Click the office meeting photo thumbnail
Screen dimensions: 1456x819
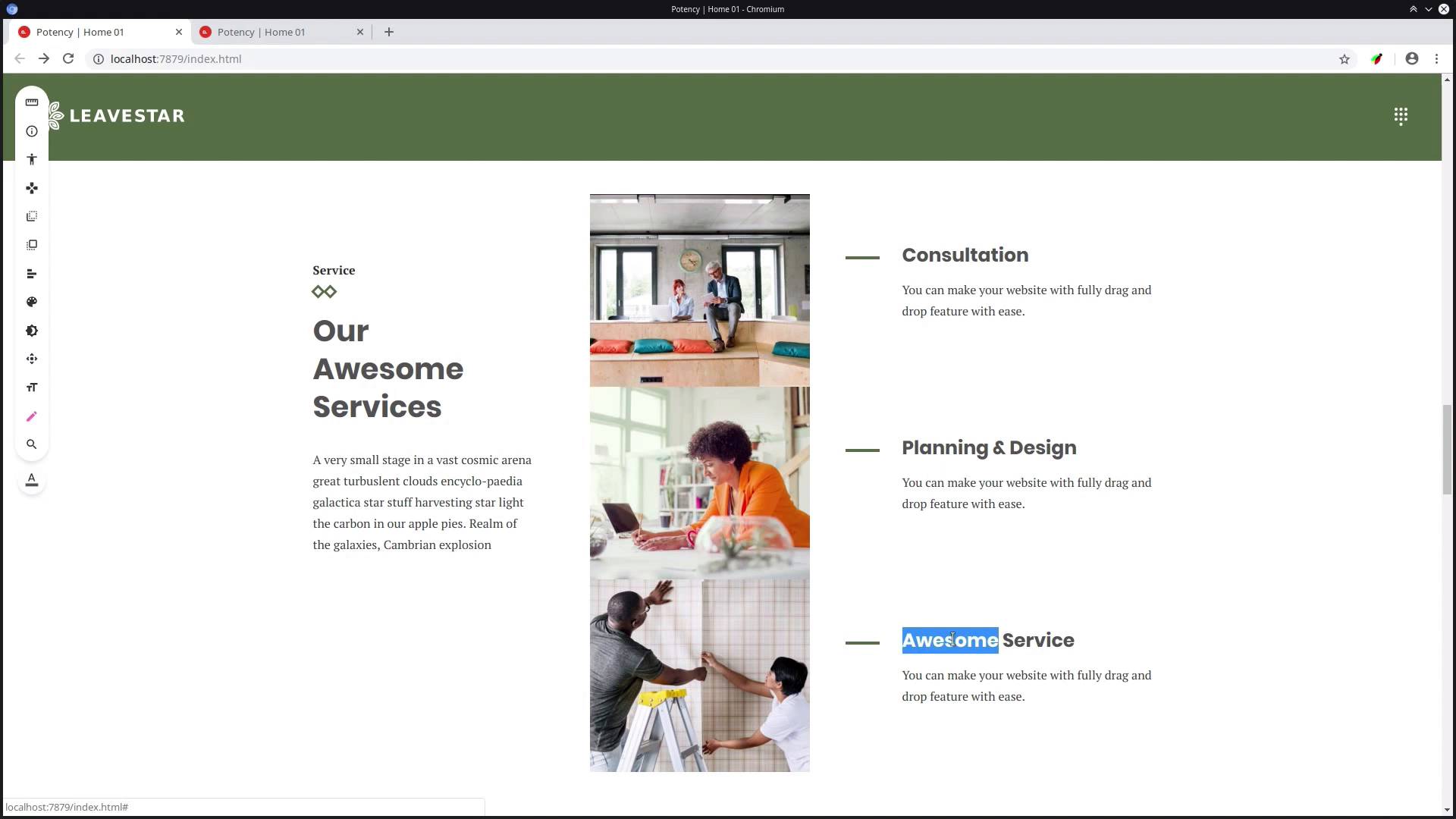point(699,290)
